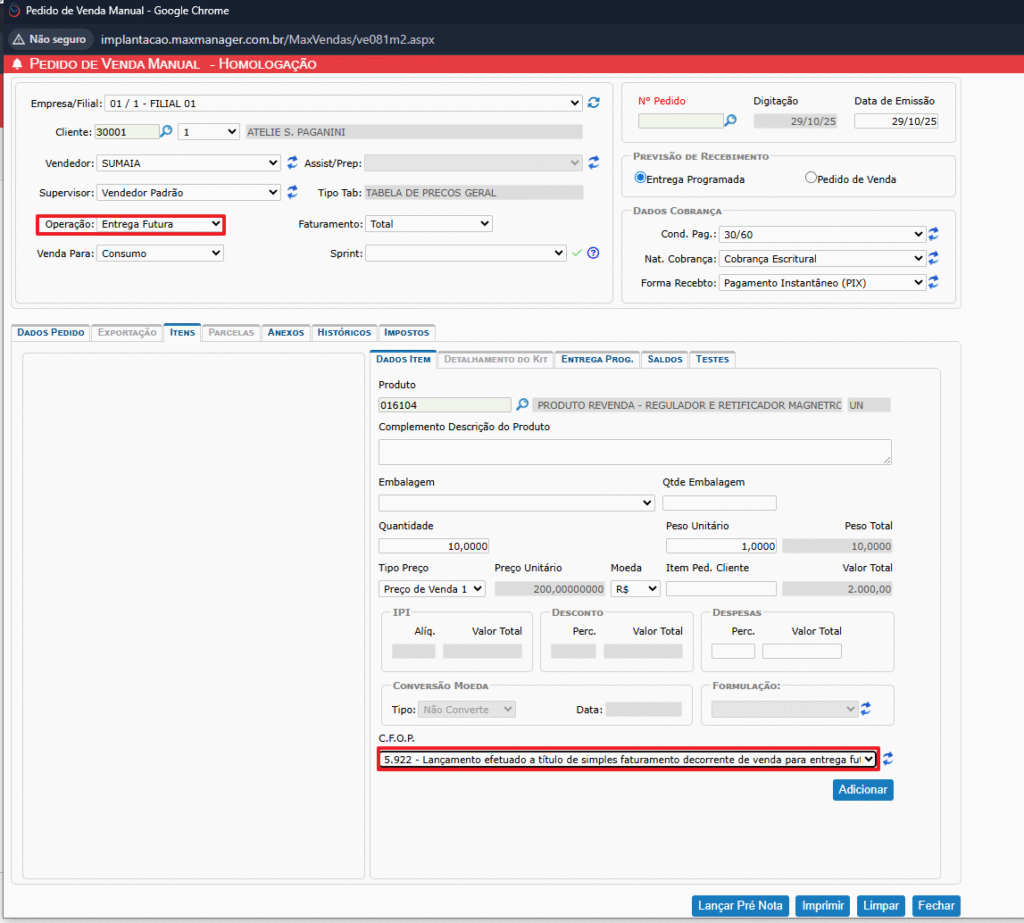The image size is (1024, 923).
Task: Click the magnifier search icon beside Cliente
Action: [x=167, y=131]
